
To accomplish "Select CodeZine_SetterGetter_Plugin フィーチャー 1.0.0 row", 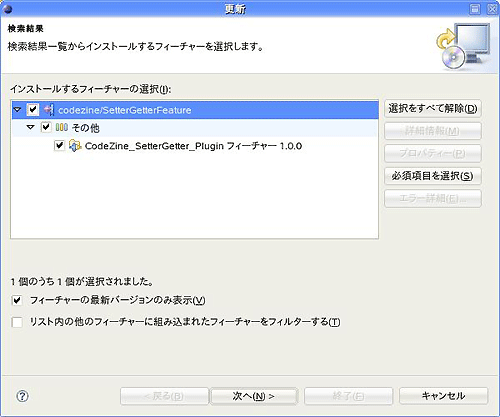I will 193,146.
